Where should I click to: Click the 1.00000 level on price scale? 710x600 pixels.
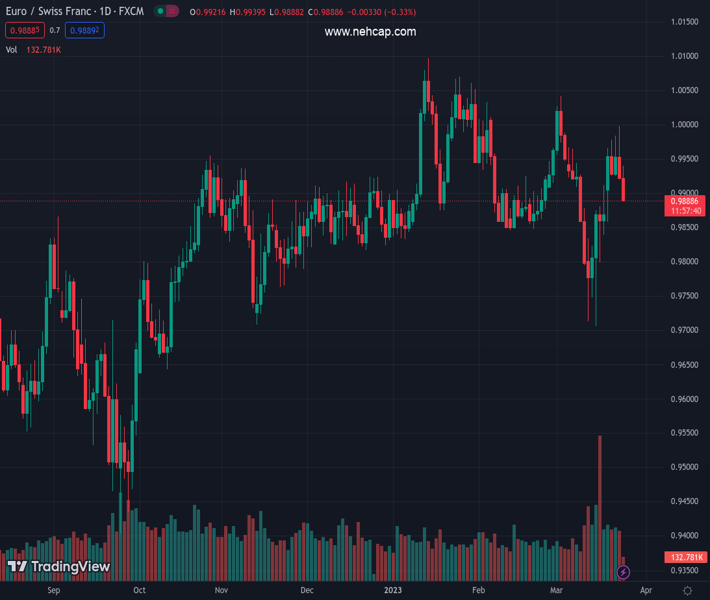(685, 124)
